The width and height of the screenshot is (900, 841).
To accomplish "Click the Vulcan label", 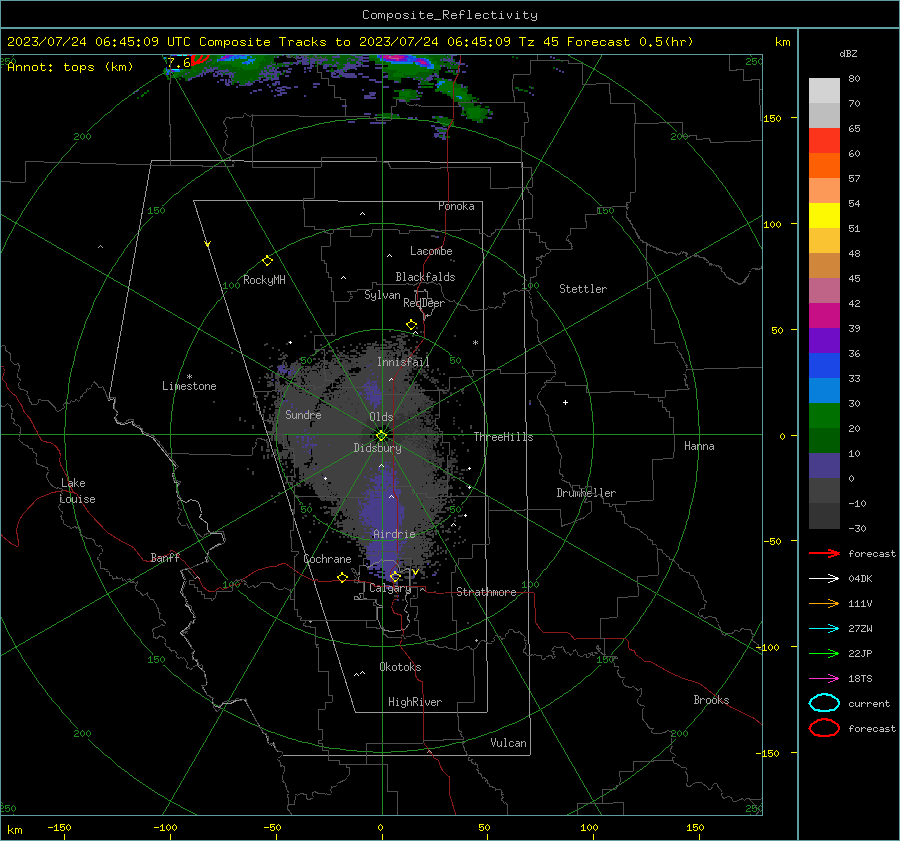I will coord(508,743).
